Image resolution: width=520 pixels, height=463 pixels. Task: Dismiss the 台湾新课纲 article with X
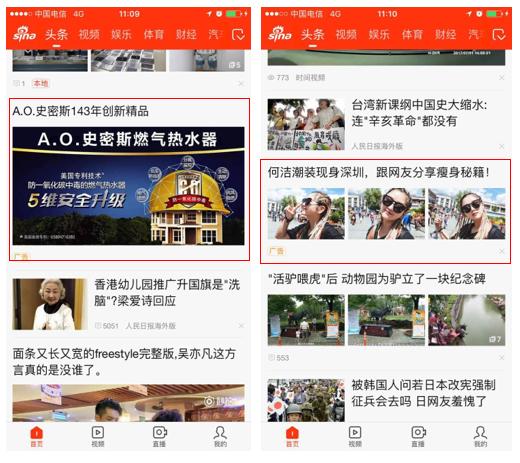click(x=502, y=146)
